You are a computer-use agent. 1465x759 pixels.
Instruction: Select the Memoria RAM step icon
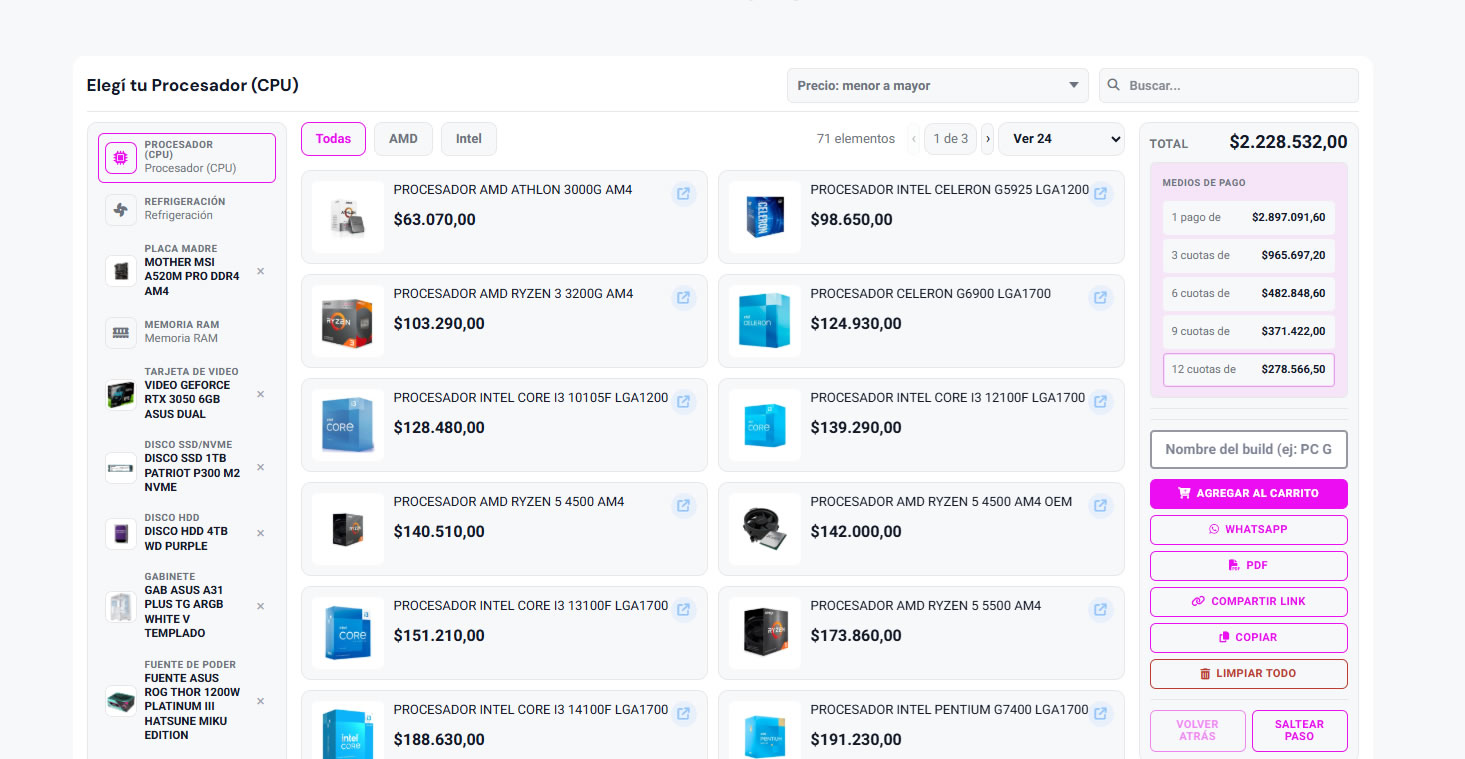pos(121,333)
